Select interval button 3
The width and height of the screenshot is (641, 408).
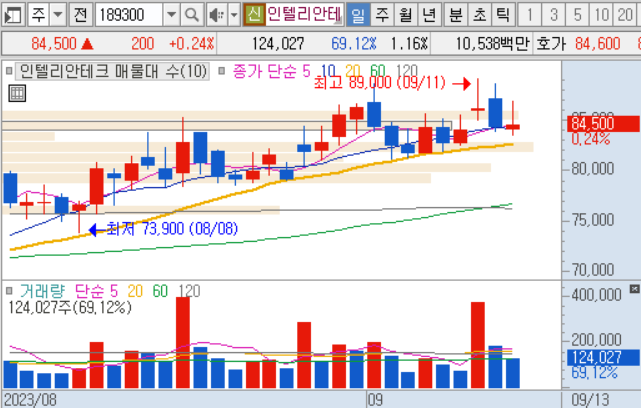pos(554,15)
